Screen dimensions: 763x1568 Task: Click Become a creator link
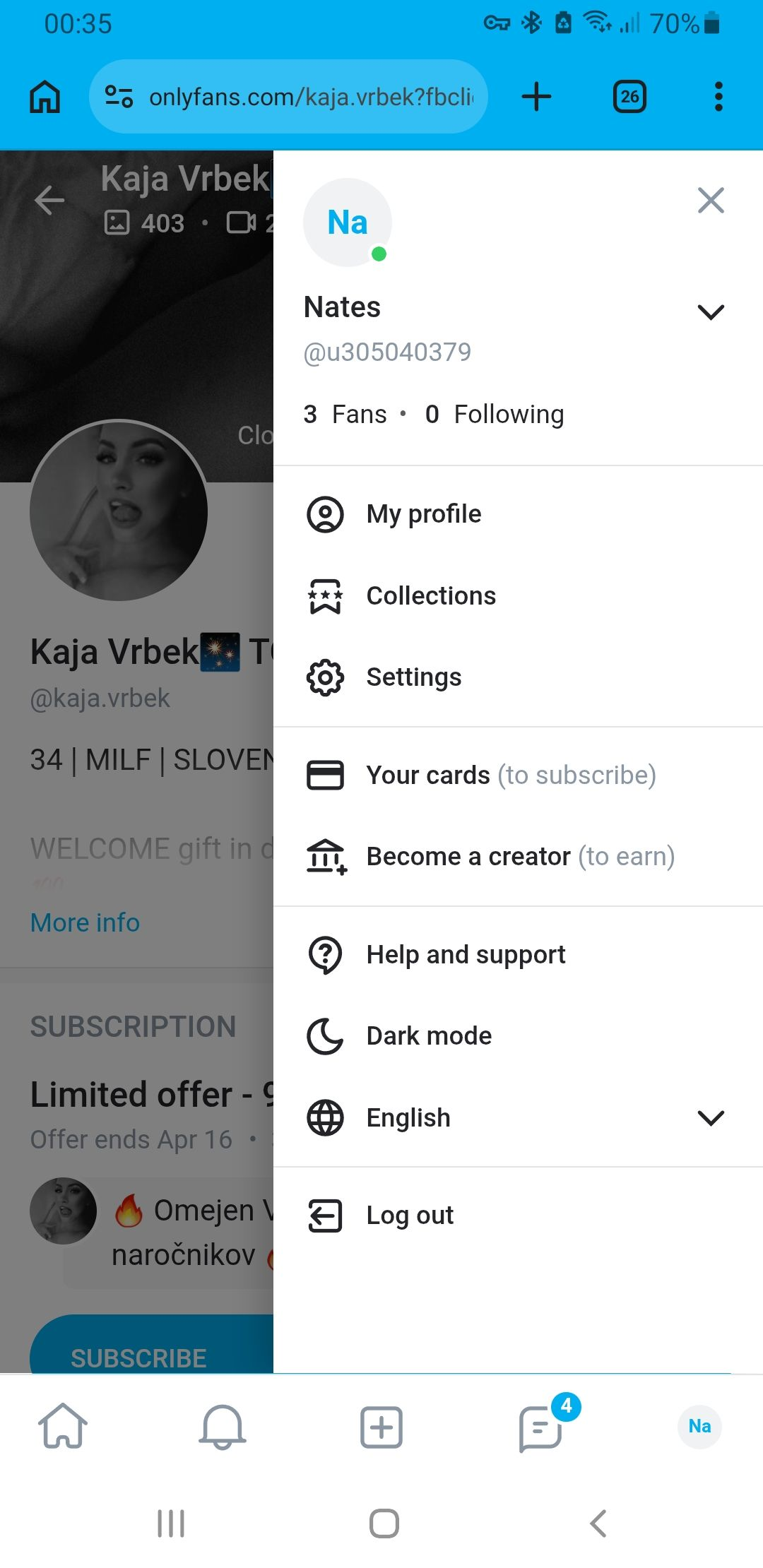468,857
